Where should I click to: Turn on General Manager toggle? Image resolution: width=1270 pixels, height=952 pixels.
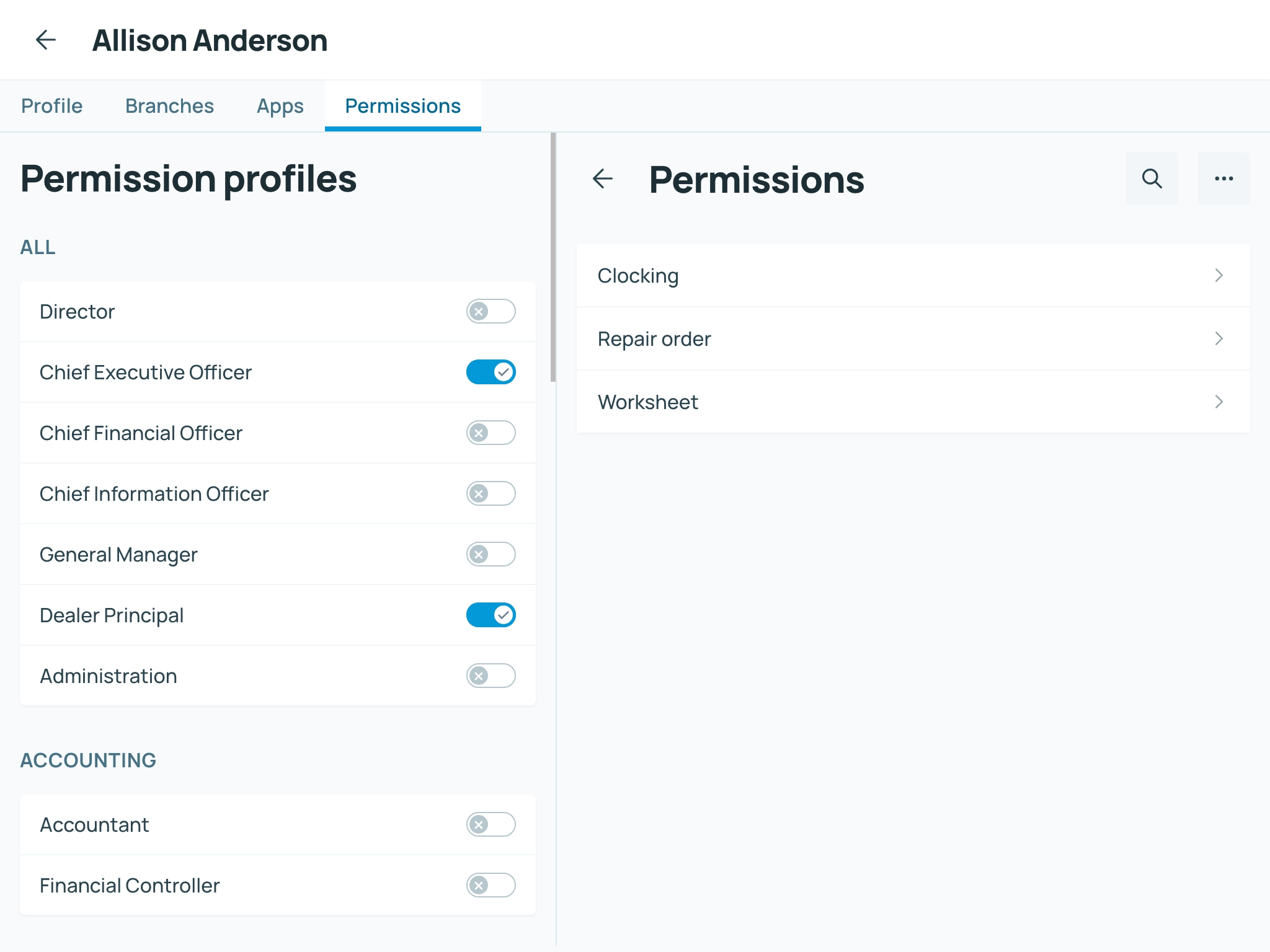click(491, 554)
